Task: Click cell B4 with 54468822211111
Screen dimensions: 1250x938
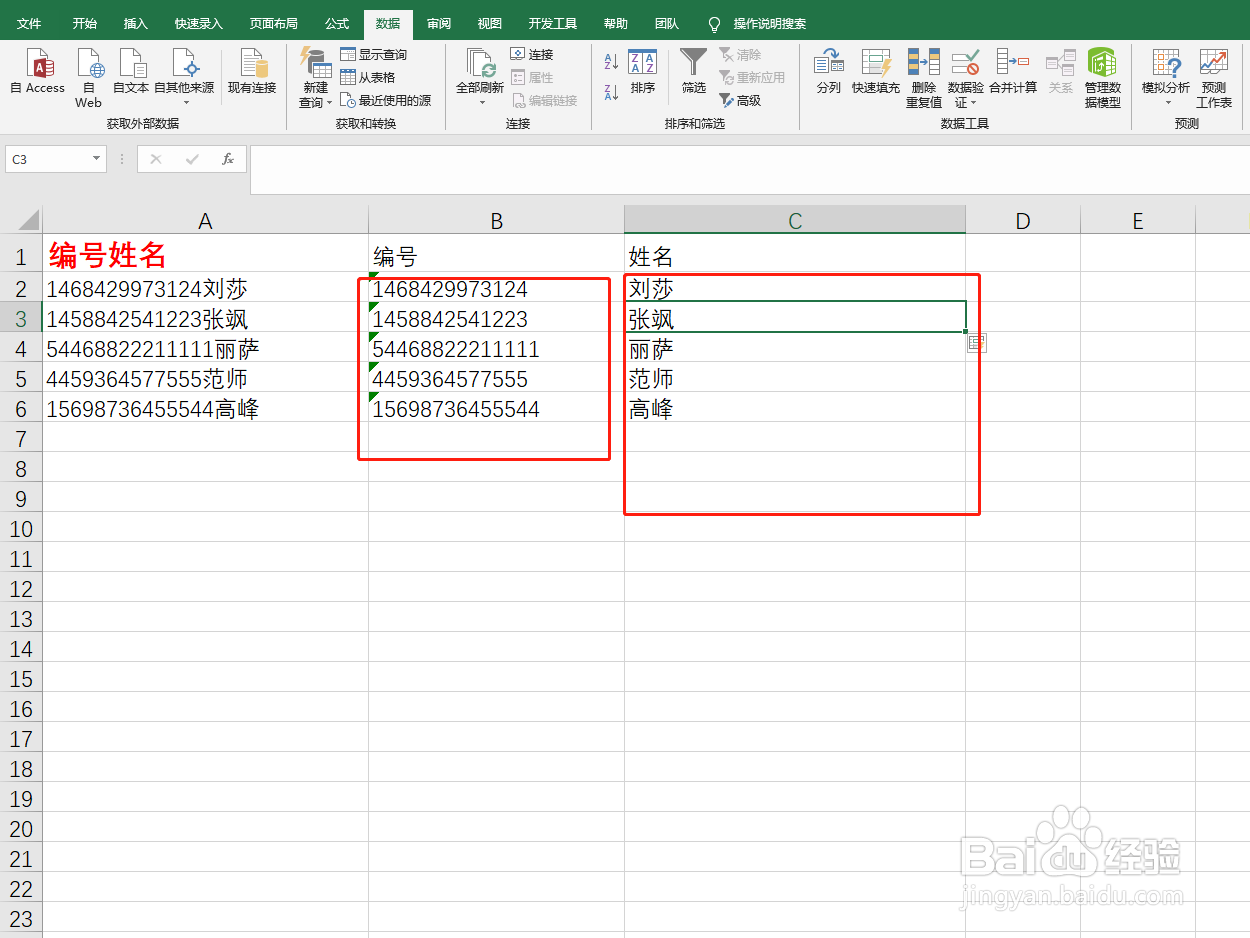Action: pyautogui.click(x=496, y=349)
